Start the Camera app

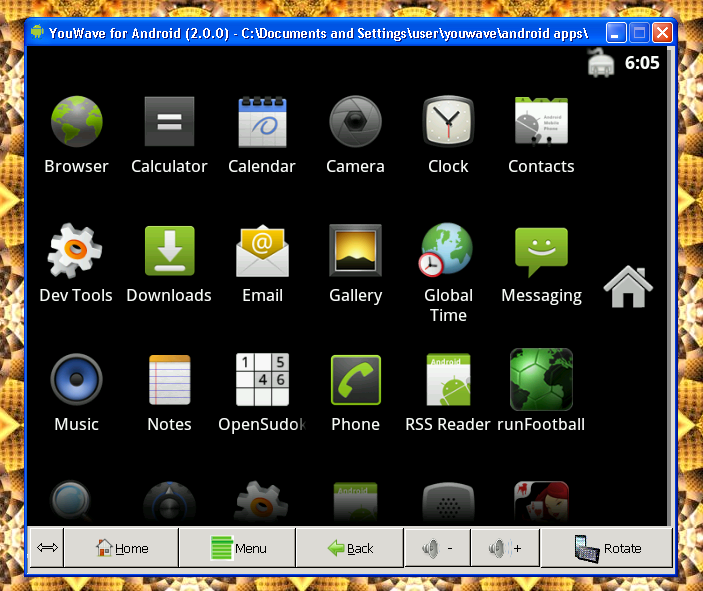[356, 122]
